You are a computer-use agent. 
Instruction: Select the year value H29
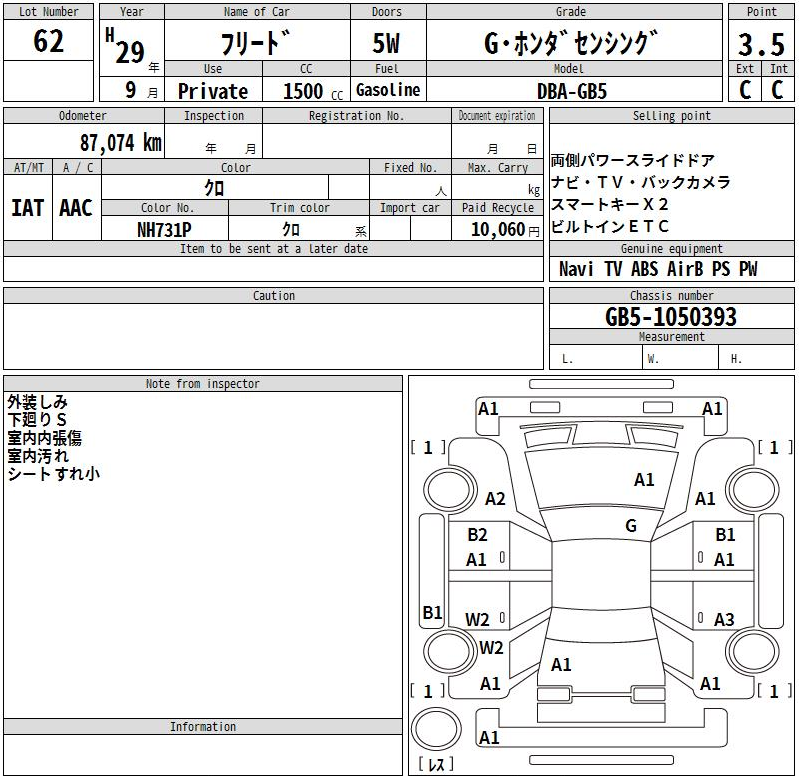pyautogui.click(x=126, y=46)
